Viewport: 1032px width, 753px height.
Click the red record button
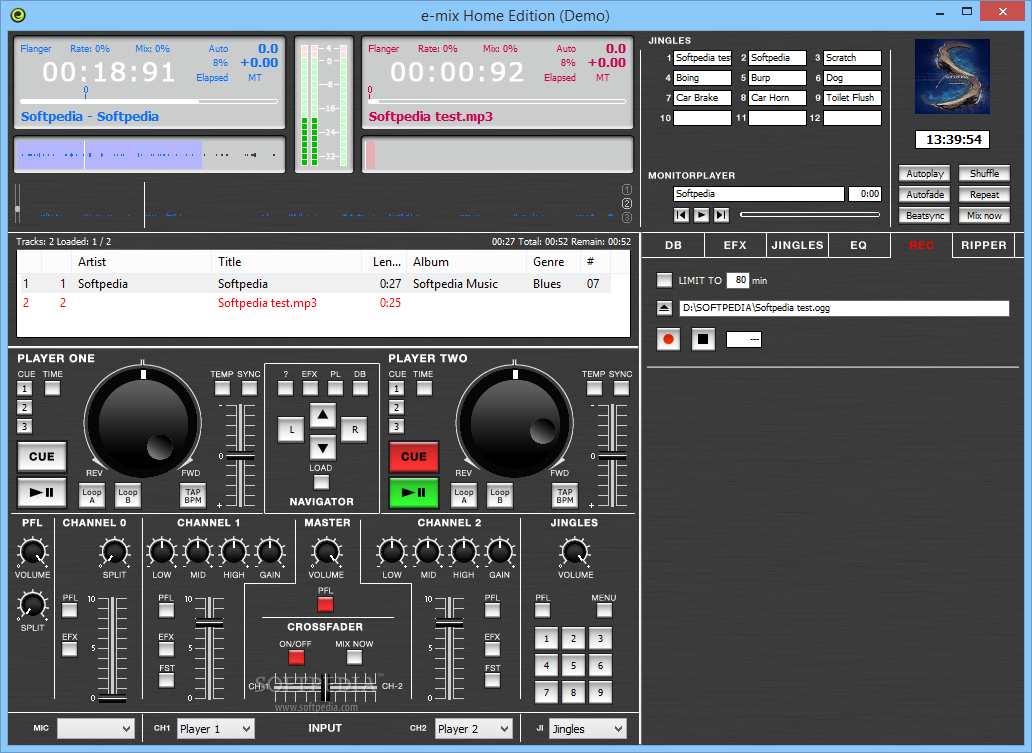coord(668,339)
